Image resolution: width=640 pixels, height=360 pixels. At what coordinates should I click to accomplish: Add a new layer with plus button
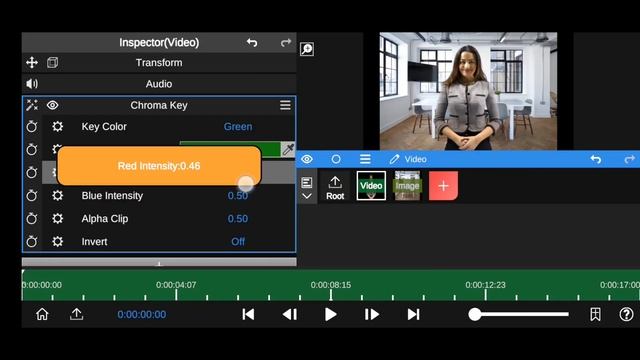(x=443, y=186)
